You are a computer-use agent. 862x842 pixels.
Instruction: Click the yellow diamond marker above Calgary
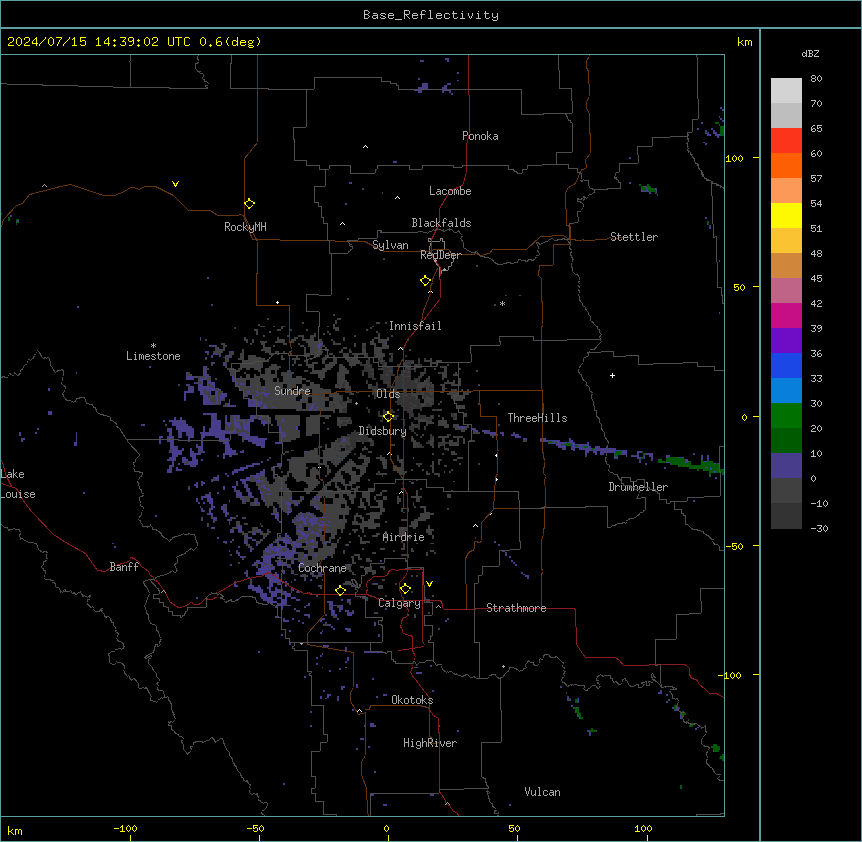pyautogui.click(x=405, y=589)
